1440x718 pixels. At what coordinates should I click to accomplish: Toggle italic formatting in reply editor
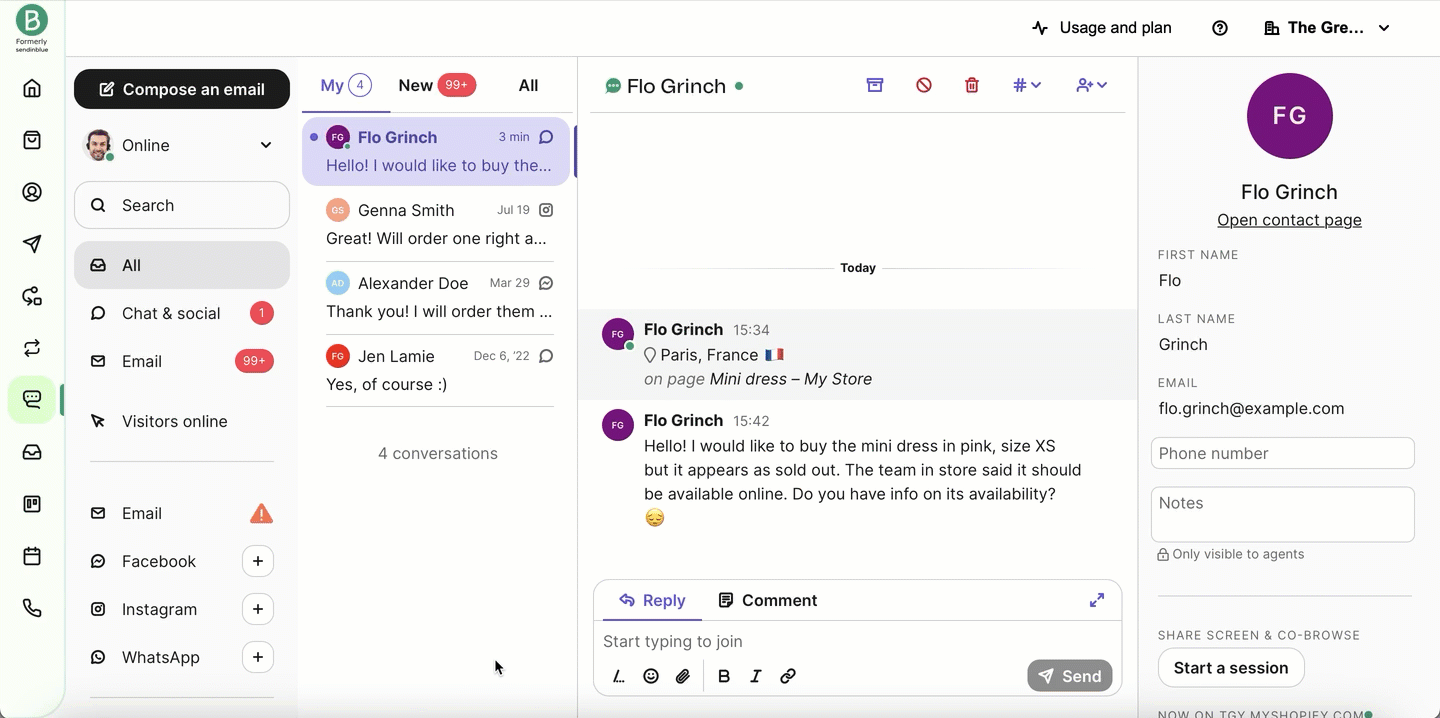coord(756,677)
